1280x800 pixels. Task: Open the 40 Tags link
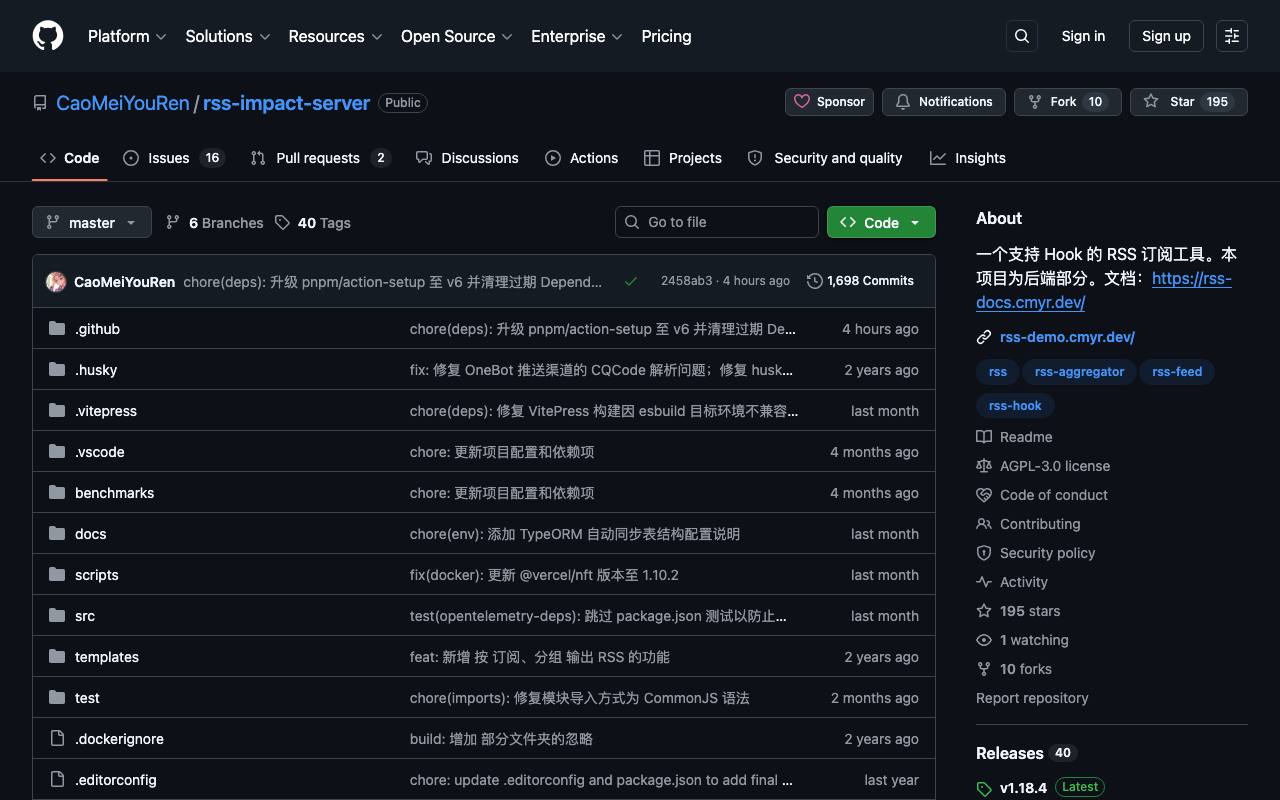point(312,223)
